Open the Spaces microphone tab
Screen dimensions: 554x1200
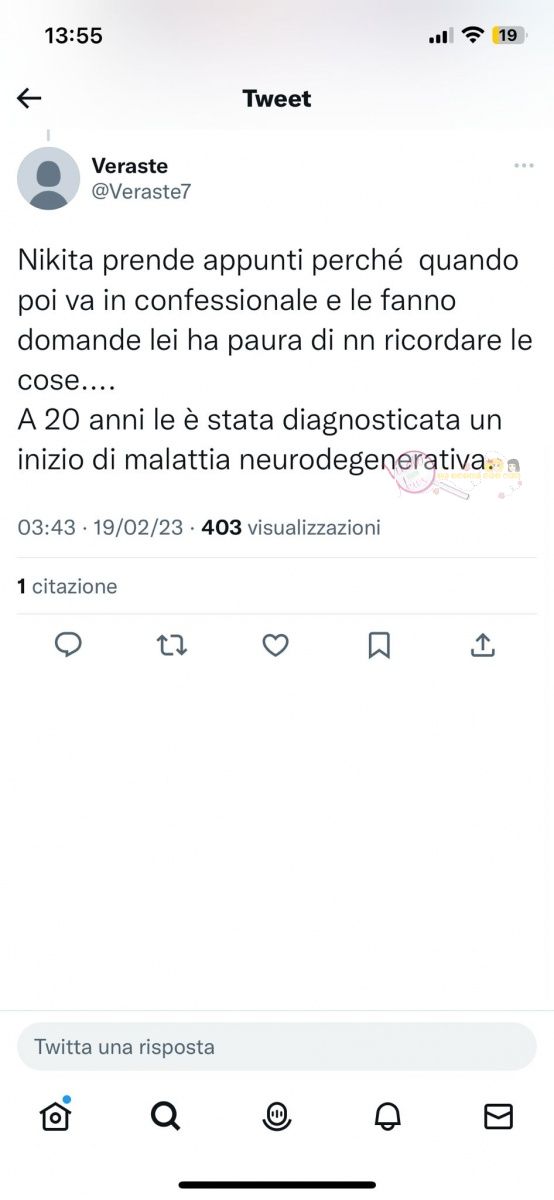tap(277, 1116)
